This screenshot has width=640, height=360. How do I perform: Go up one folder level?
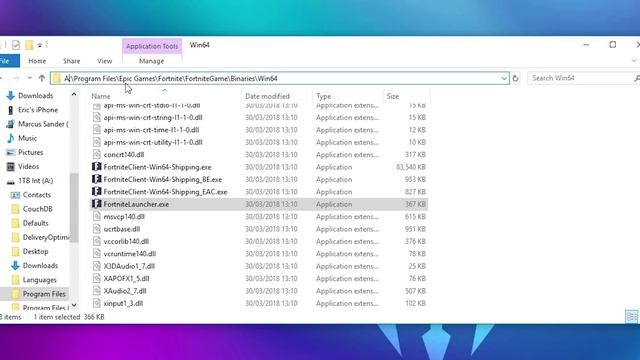(42, 78)
